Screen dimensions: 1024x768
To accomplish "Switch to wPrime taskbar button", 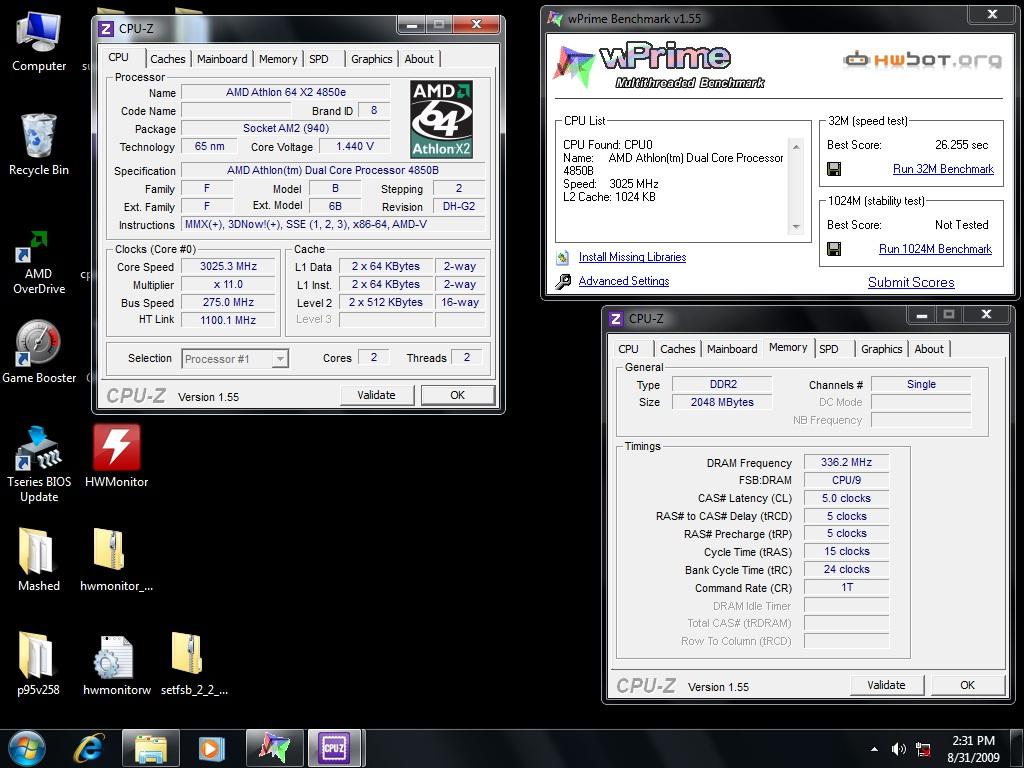I will coord(274,748).
